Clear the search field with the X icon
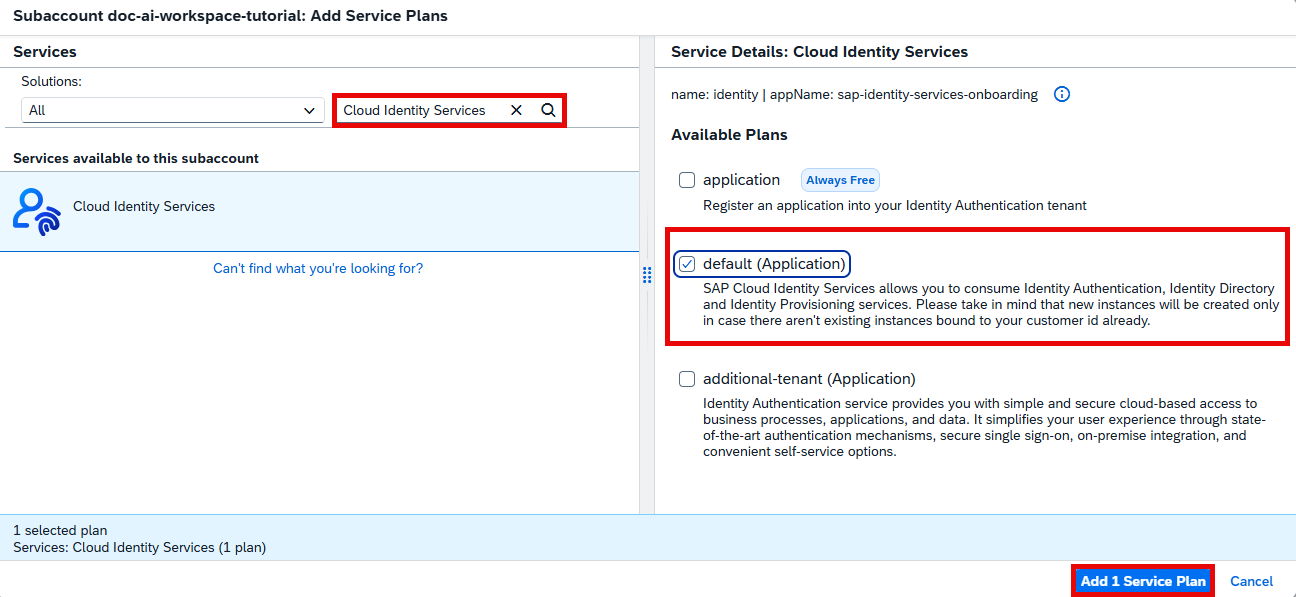Screen dimensions: 1296x597 point(516,110)
